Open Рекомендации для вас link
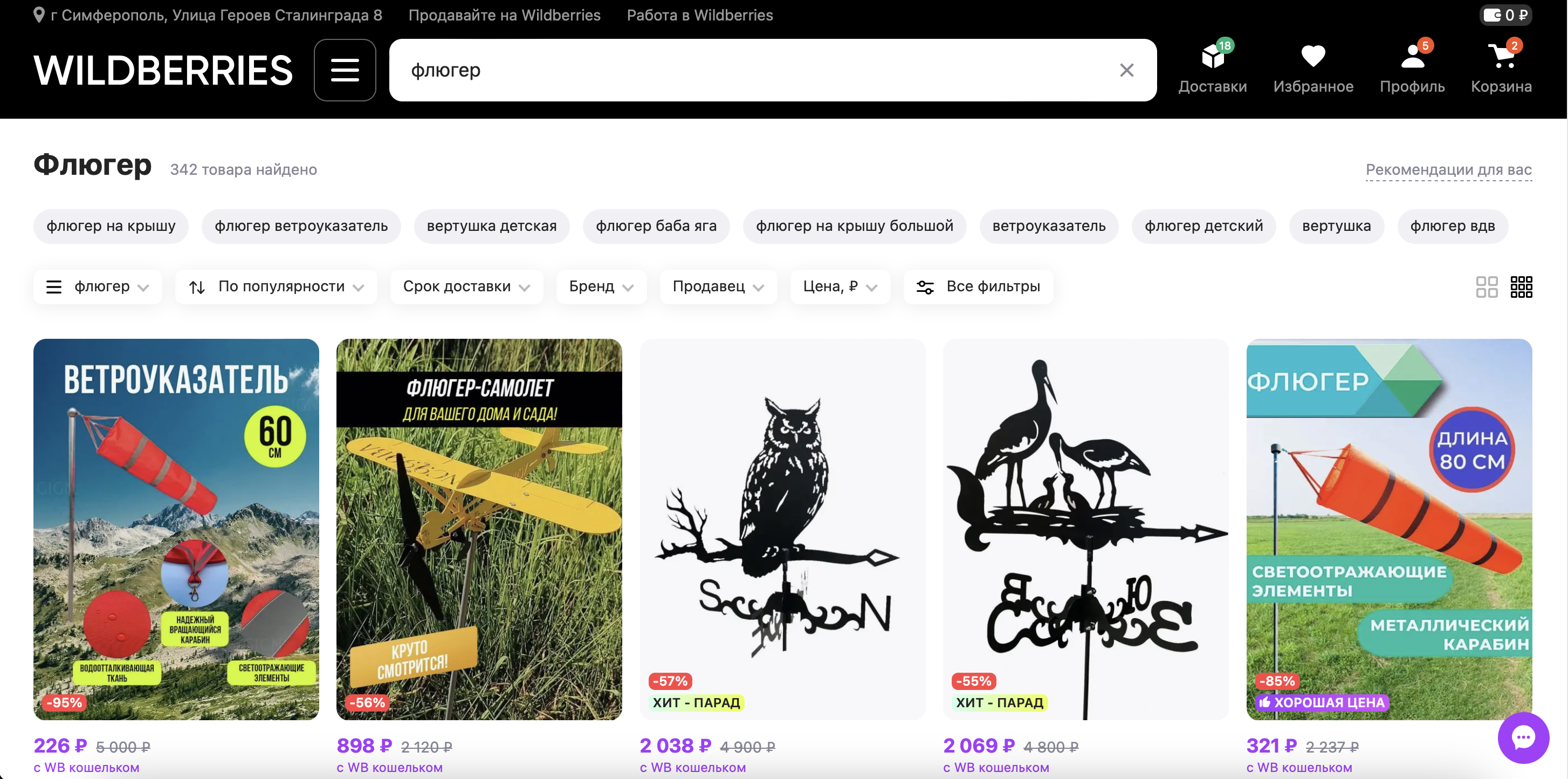 [1448, 170]
